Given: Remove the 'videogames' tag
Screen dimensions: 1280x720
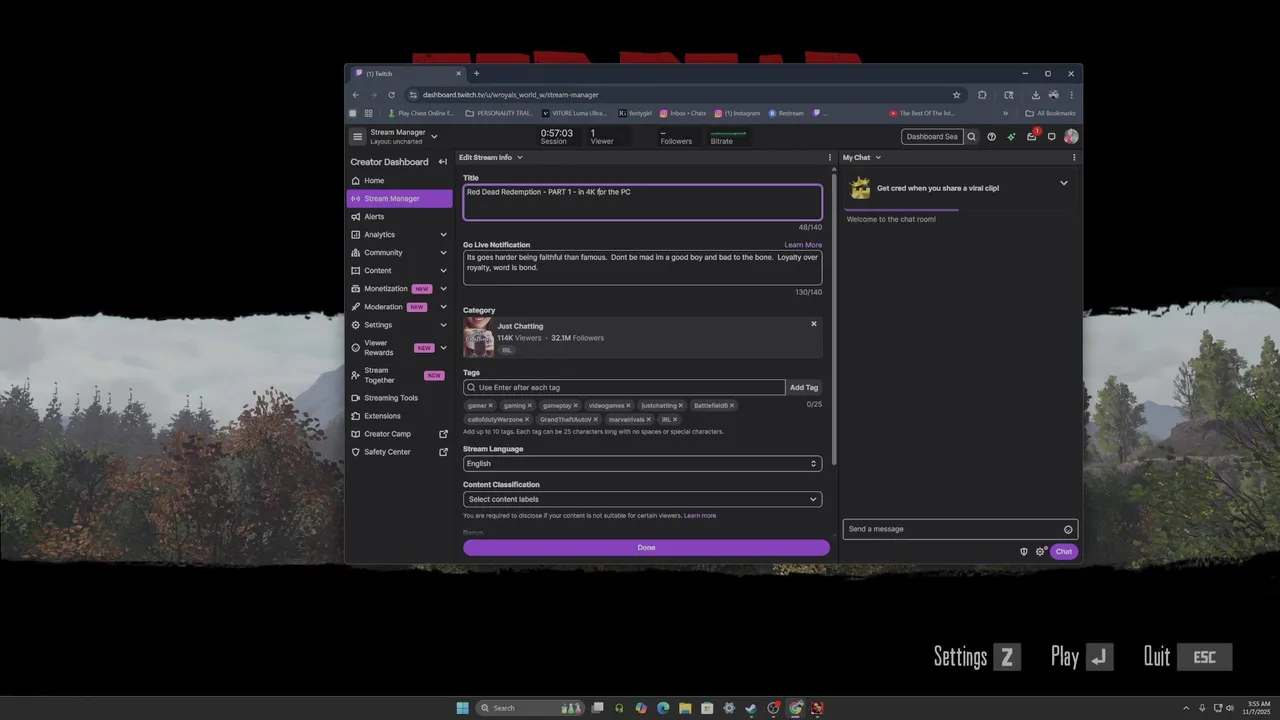Looking at the screenshot, I should click(628, 406).
